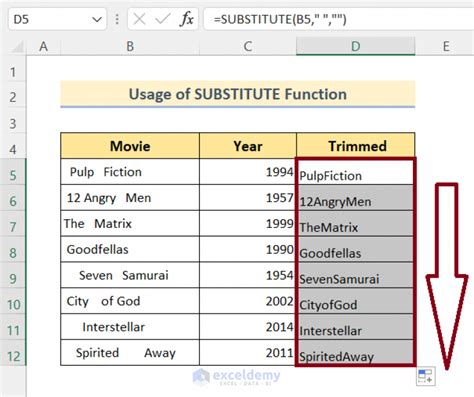Screen dimensions: 474x397
Task: Select 'Goodfellas' cell in Movie column
Action: tap(130, 249)
